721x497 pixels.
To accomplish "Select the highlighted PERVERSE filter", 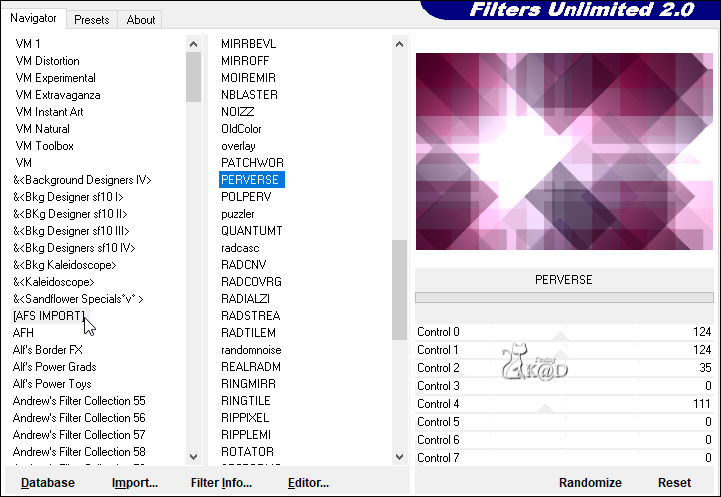I will [252, 180].
